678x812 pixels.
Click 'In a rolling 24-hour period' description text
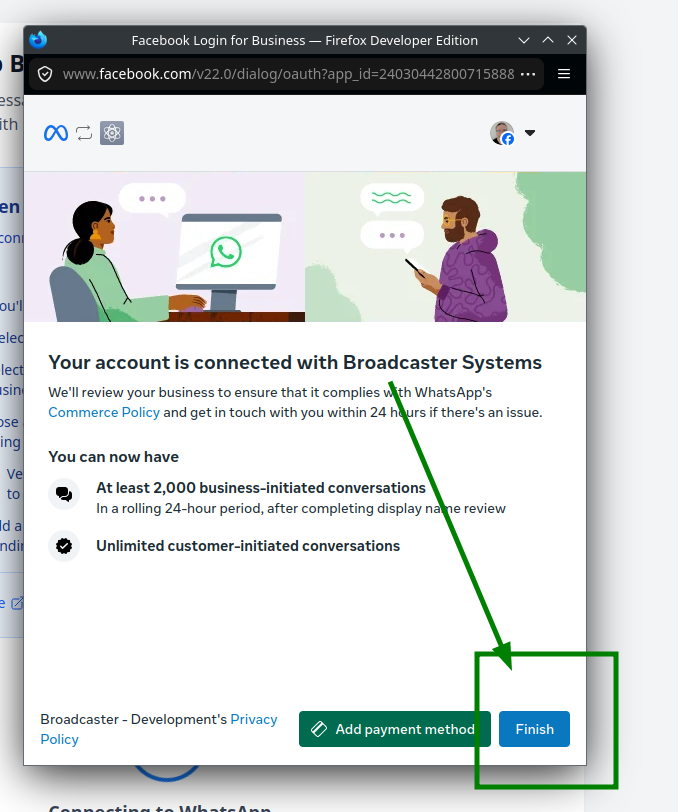(x=300, y=509)
